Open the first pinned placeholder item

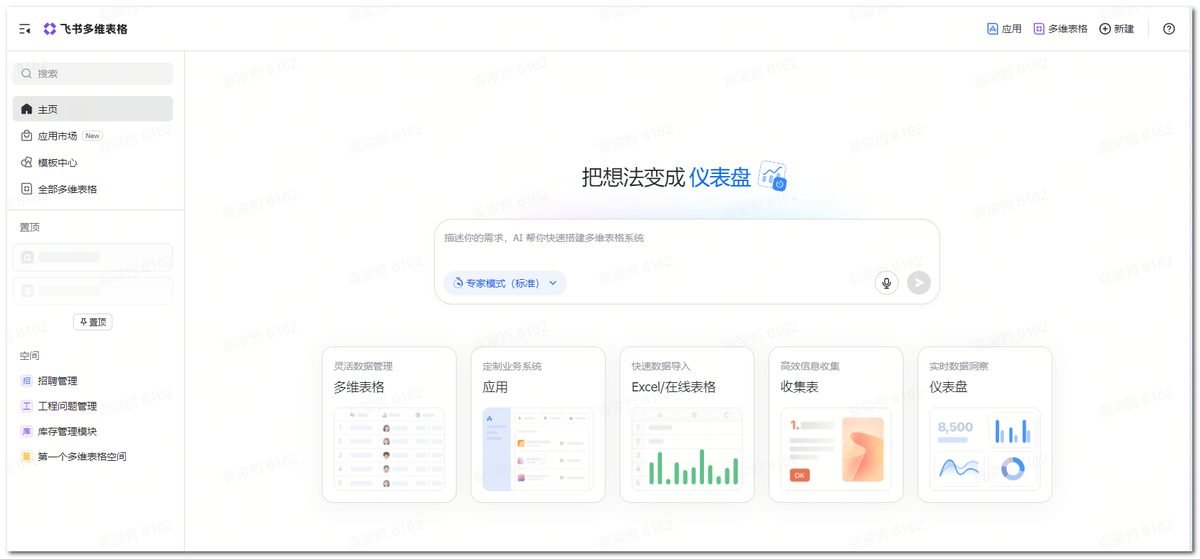[x=92, y=257]
